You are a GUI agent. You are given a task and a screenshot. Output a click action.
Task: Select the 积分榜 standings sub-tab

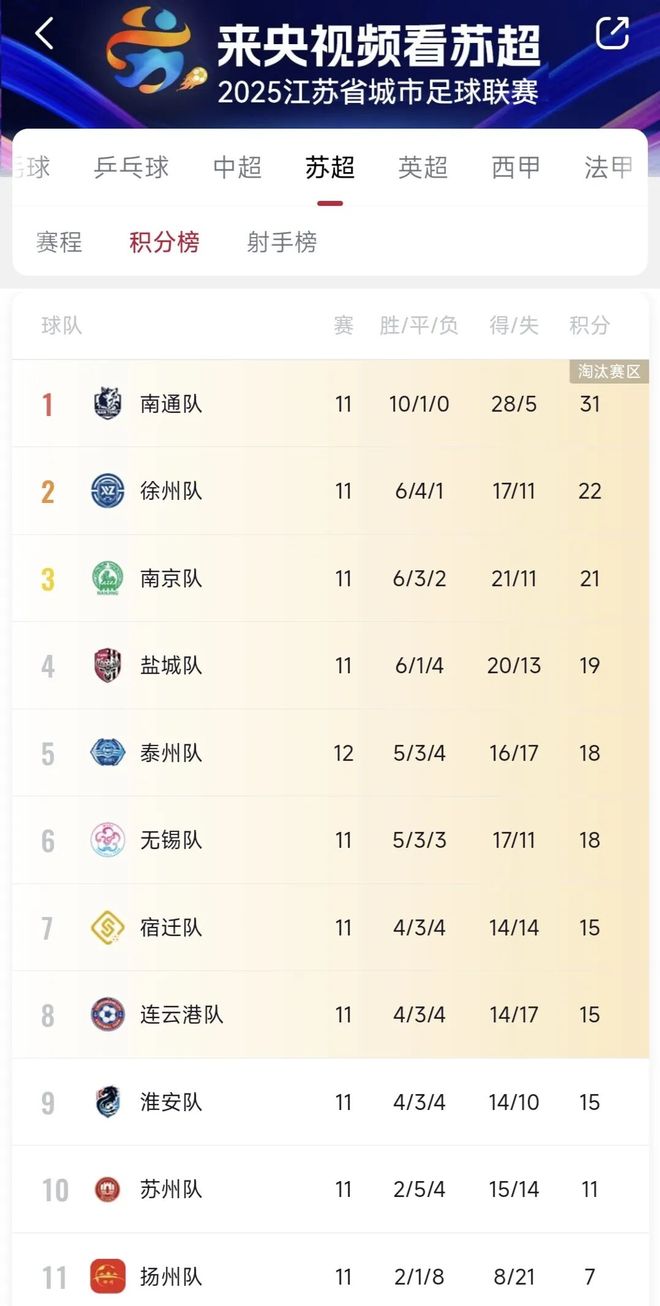tap(164, 242)
